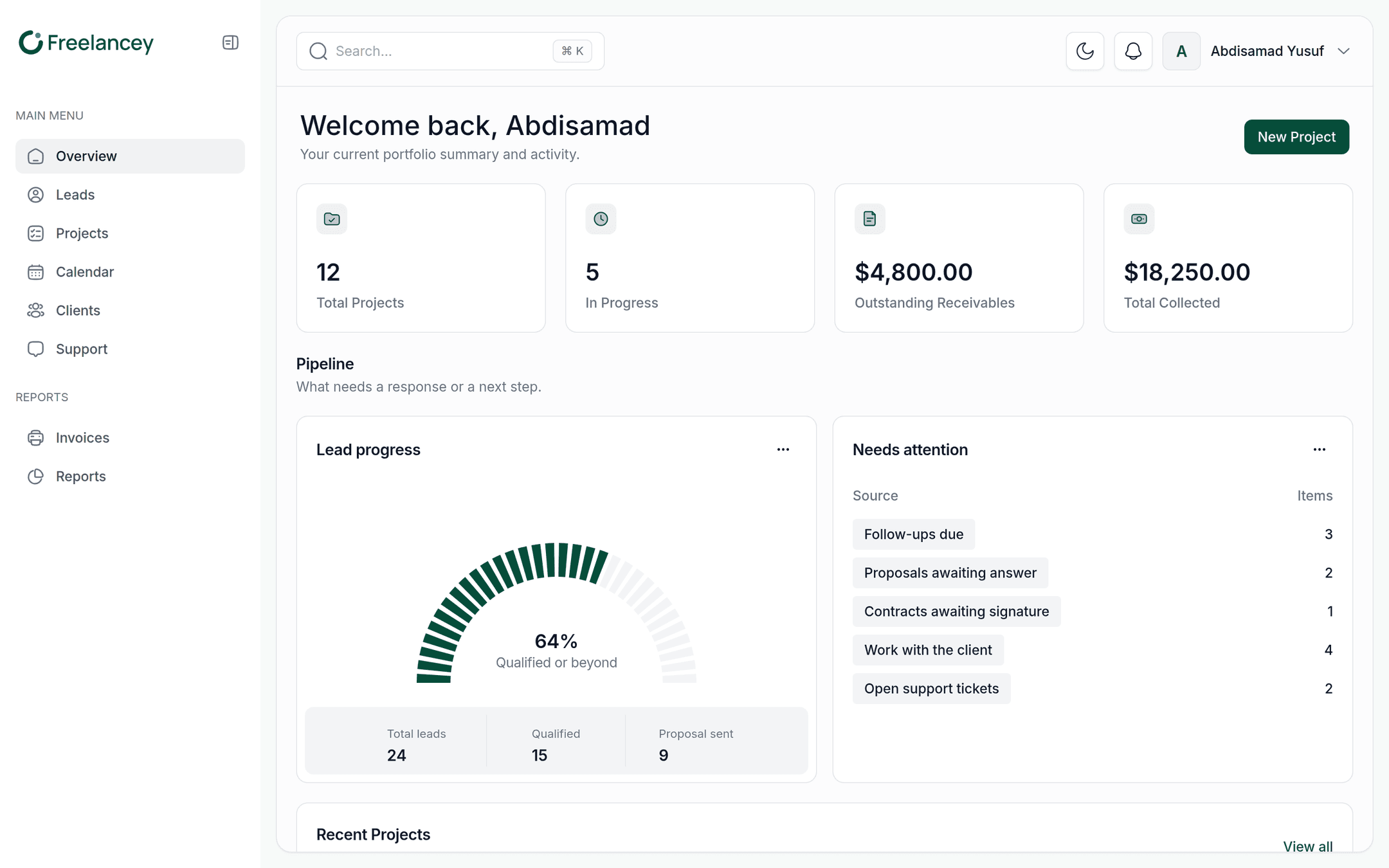Click Contracts awaiting signature tag
Viewport: 1389px width, 868px height.
click(x=957, y=611)
